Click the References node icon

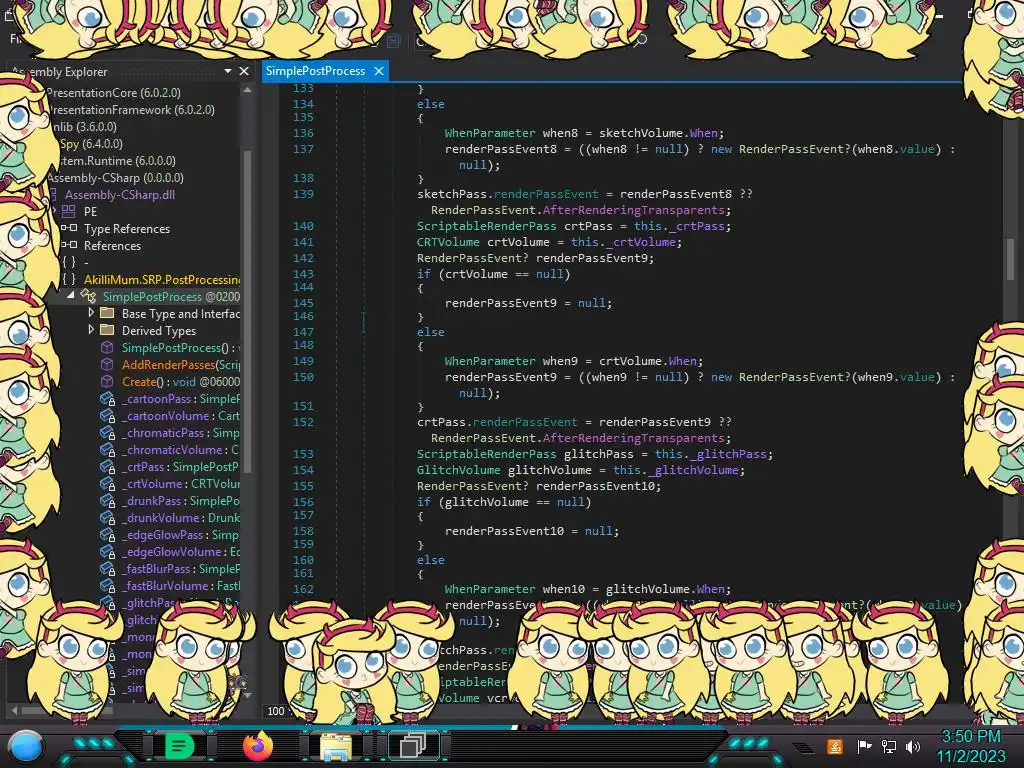point(69,246)
